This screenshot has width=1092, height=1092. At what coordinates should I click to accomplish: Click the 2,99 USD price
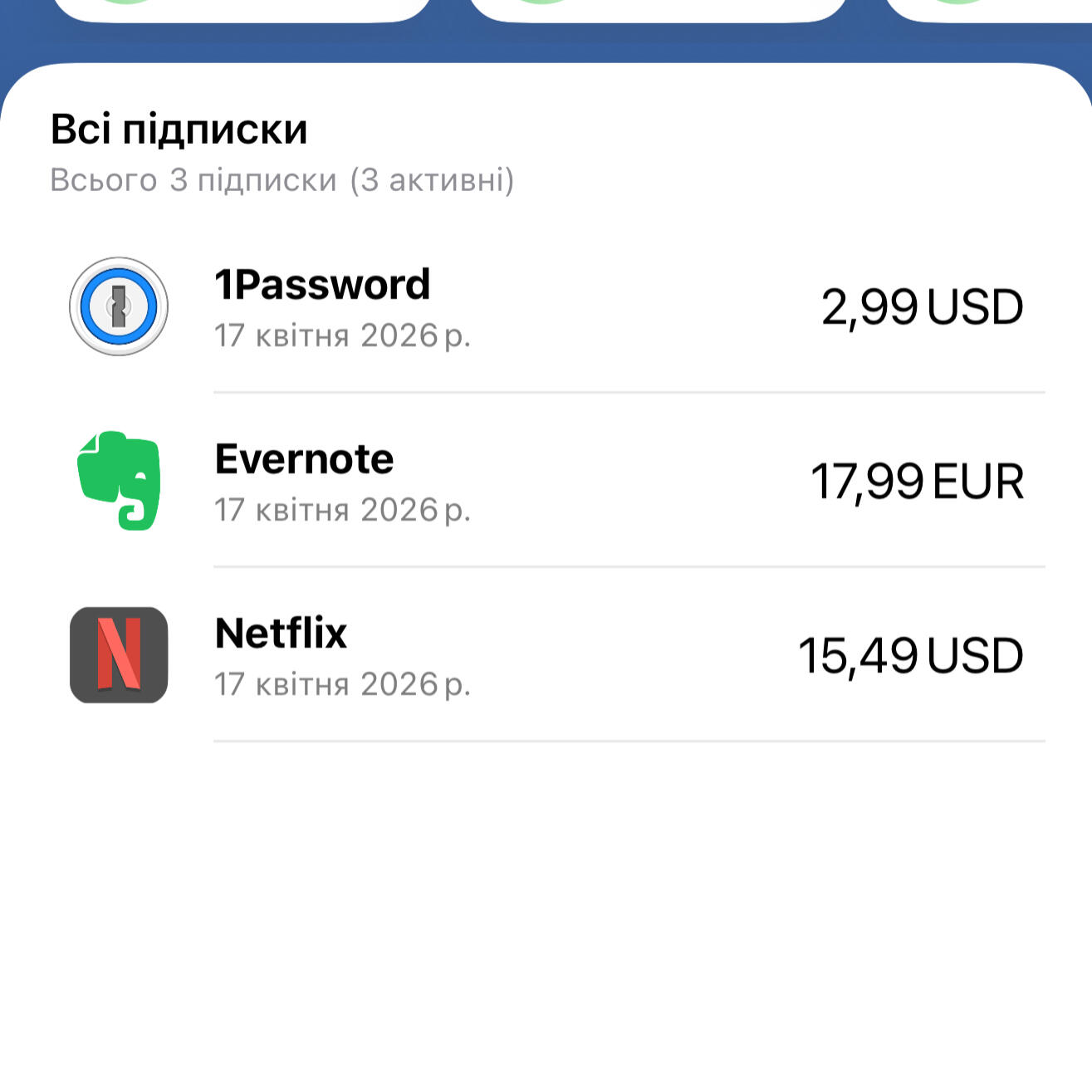pyautogui.click(x=922, y=307)
